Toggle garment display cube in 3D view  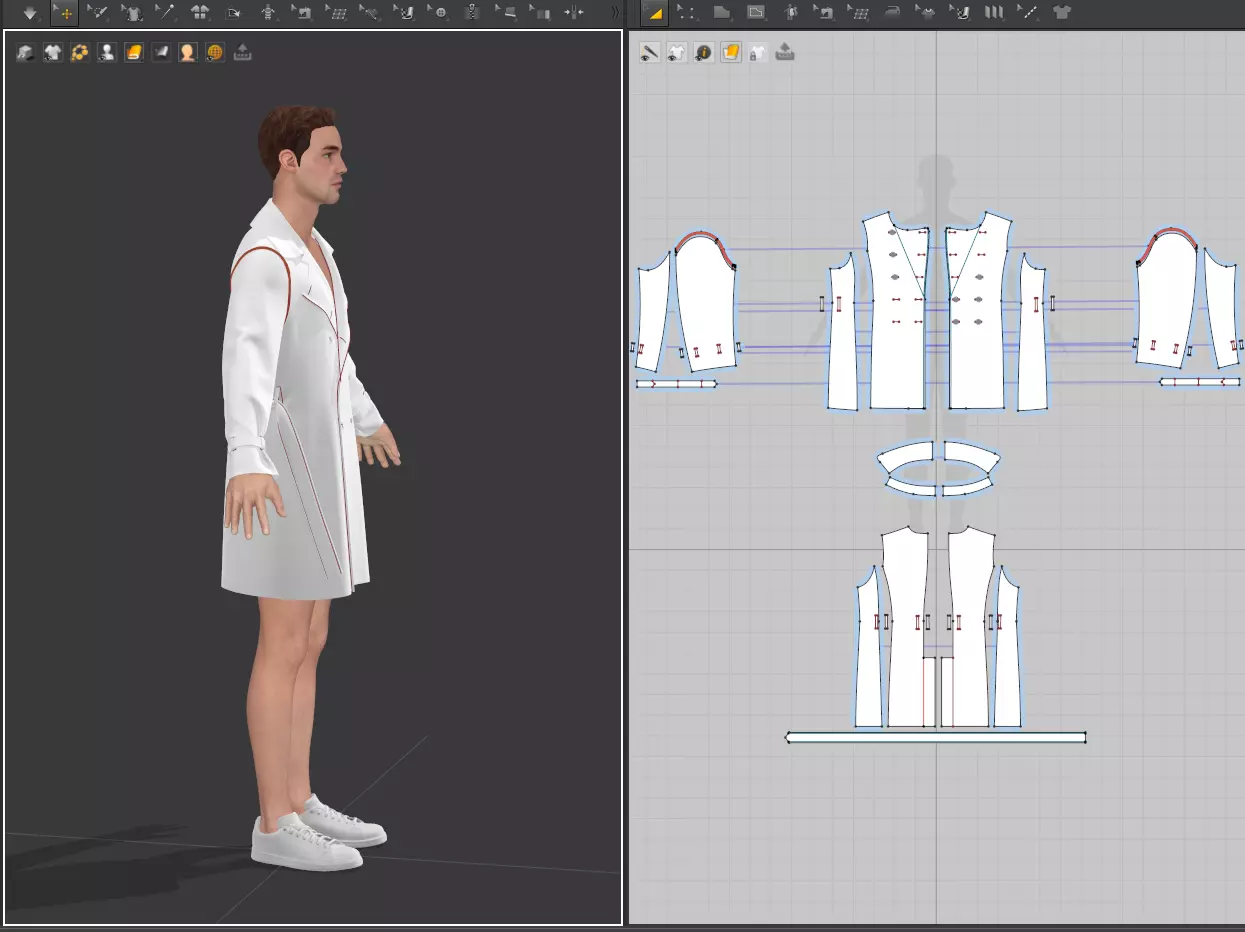tap(26, 53)
